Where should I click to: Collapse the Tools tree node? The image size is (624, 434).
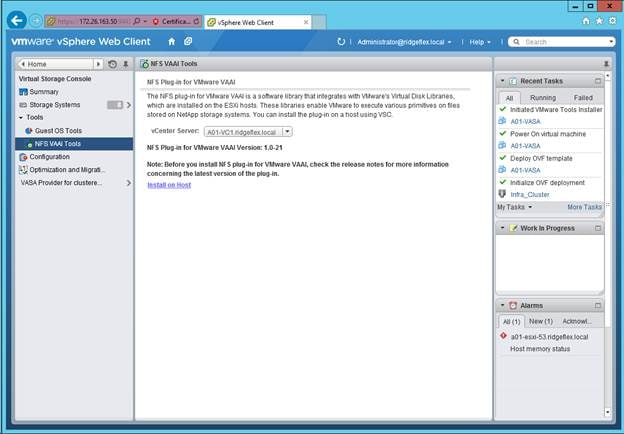click(x=21, y=118)
